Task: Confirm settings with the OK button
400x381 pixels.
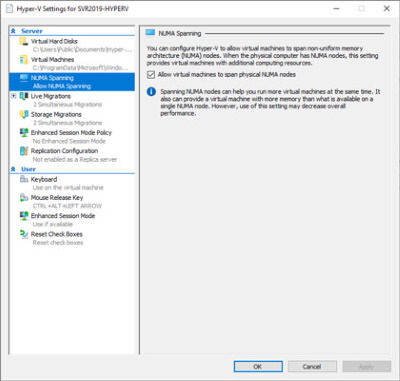Action: coord(258,367)
